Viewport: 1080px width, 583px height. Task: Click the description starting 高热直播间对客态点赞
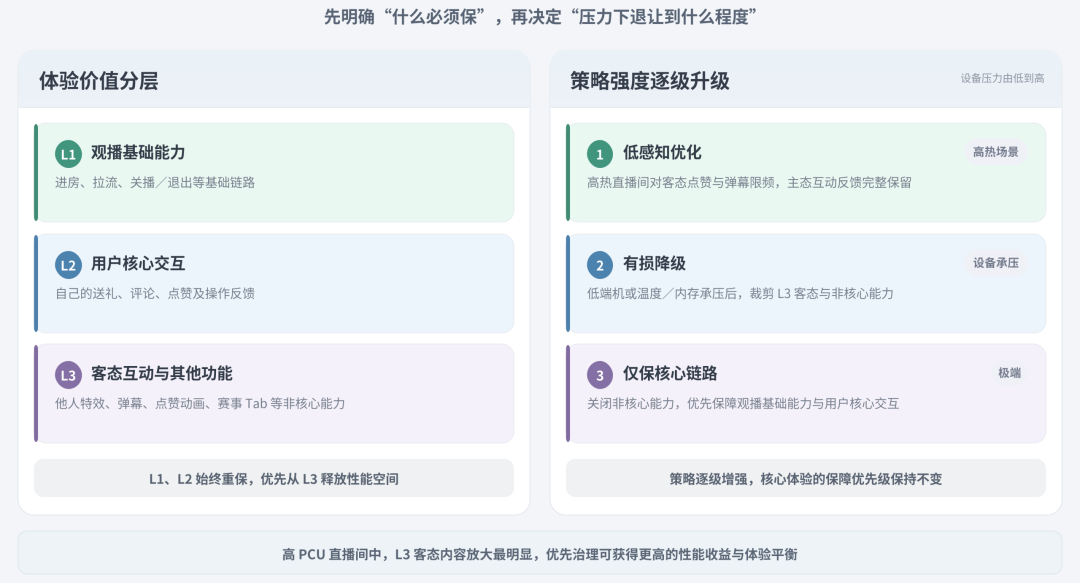[x=749, y=183]
